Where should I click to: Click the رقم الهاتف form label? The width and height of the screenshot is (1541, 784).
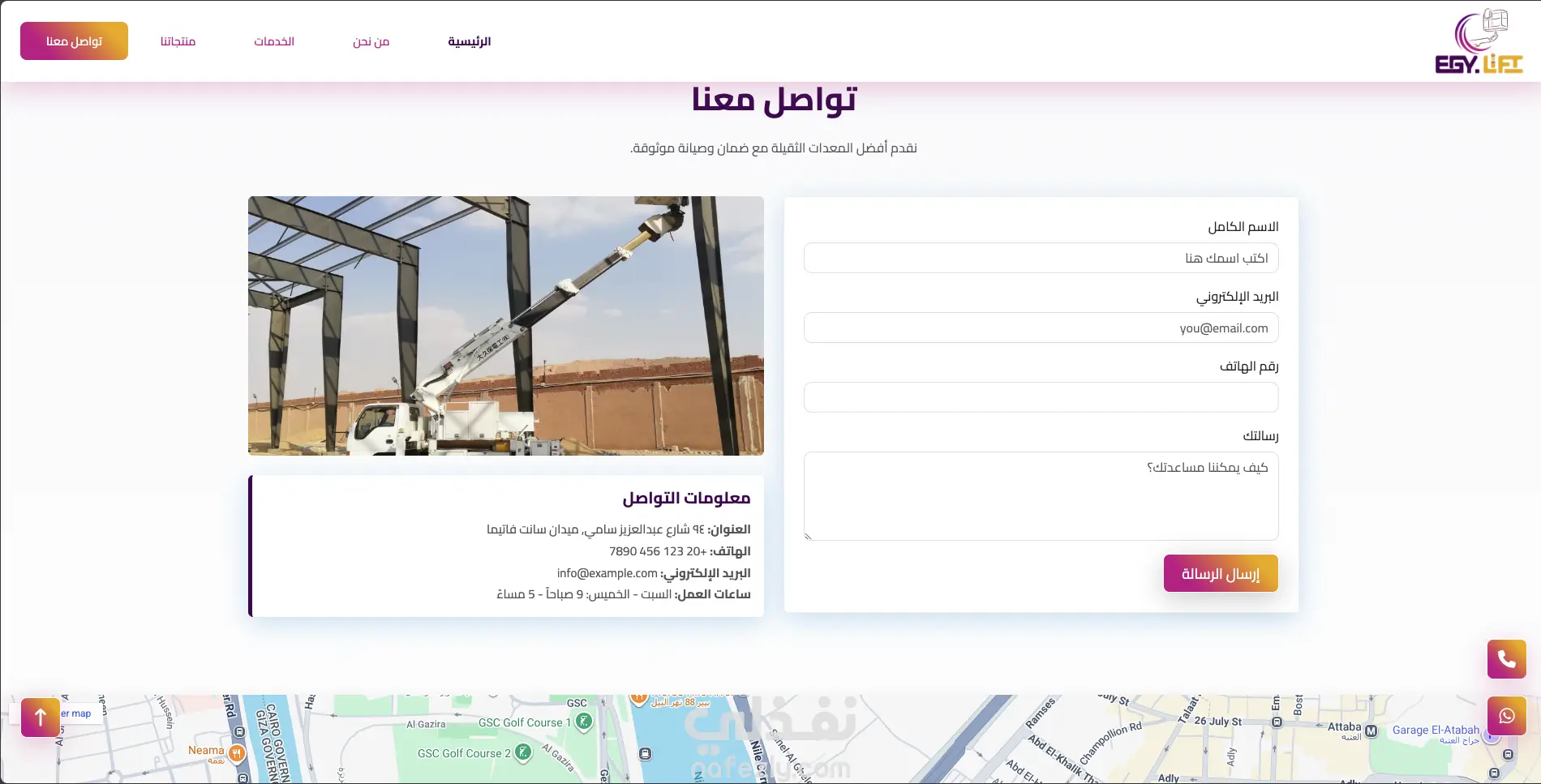coord(1249,366)
